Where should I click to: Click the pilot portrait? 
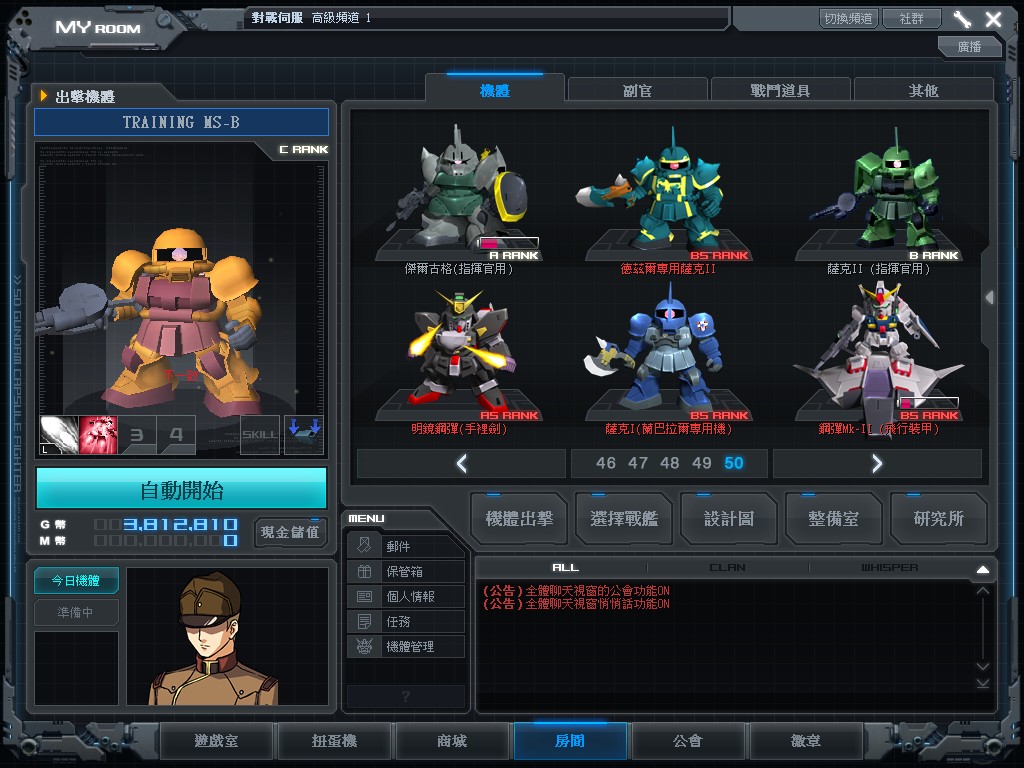pos(227,637)
